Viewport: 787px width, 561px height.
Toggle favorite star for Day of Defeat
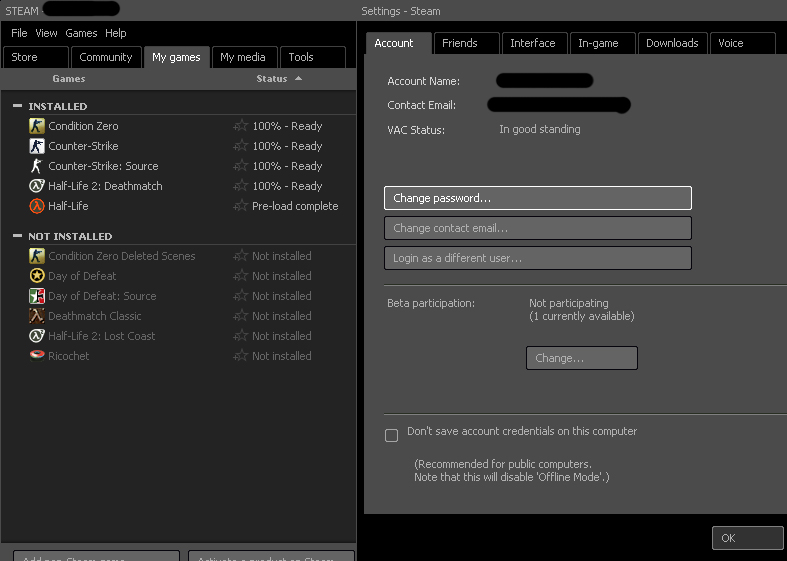pos(241,276)
